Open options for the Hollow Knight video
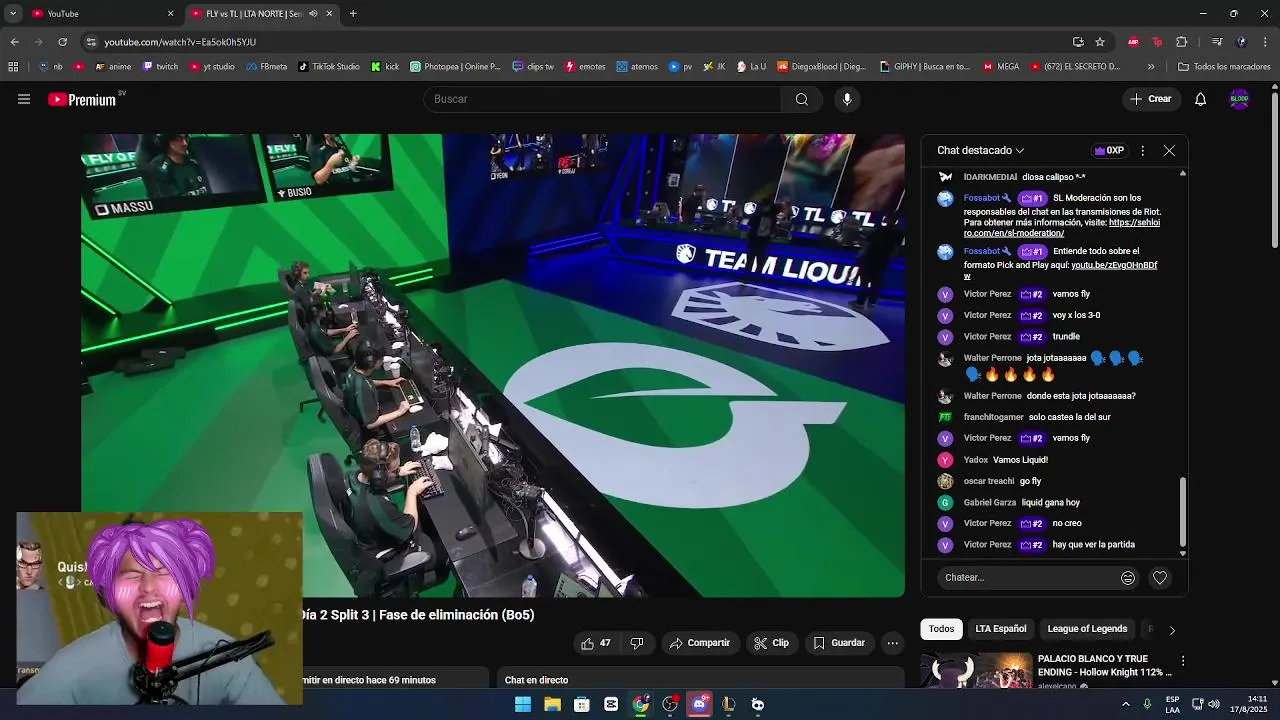Screen dimensions: 1280x720 [1183, 661]
